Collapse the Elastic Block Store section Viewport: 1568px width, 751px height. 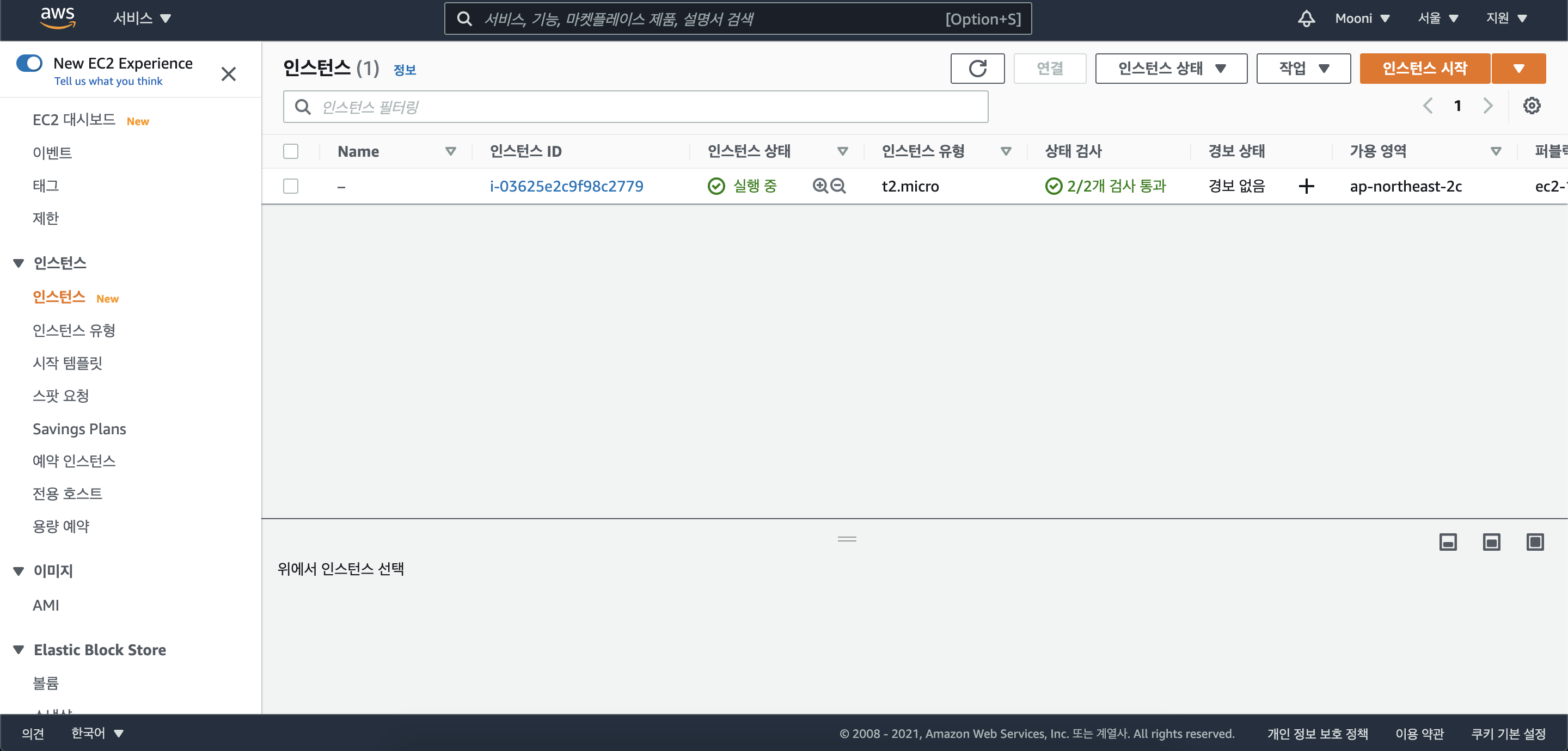[x=19, y=649]
